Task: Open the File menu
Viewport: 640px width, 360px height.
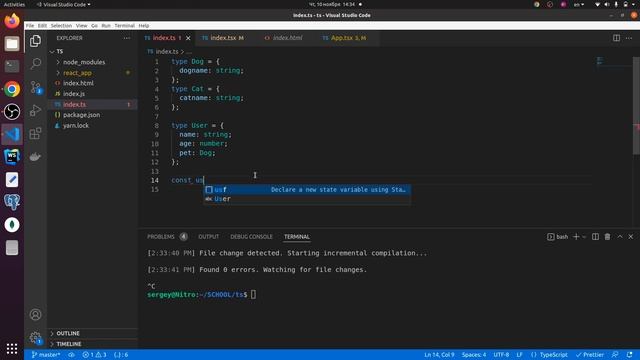Action: coord(30,25)
